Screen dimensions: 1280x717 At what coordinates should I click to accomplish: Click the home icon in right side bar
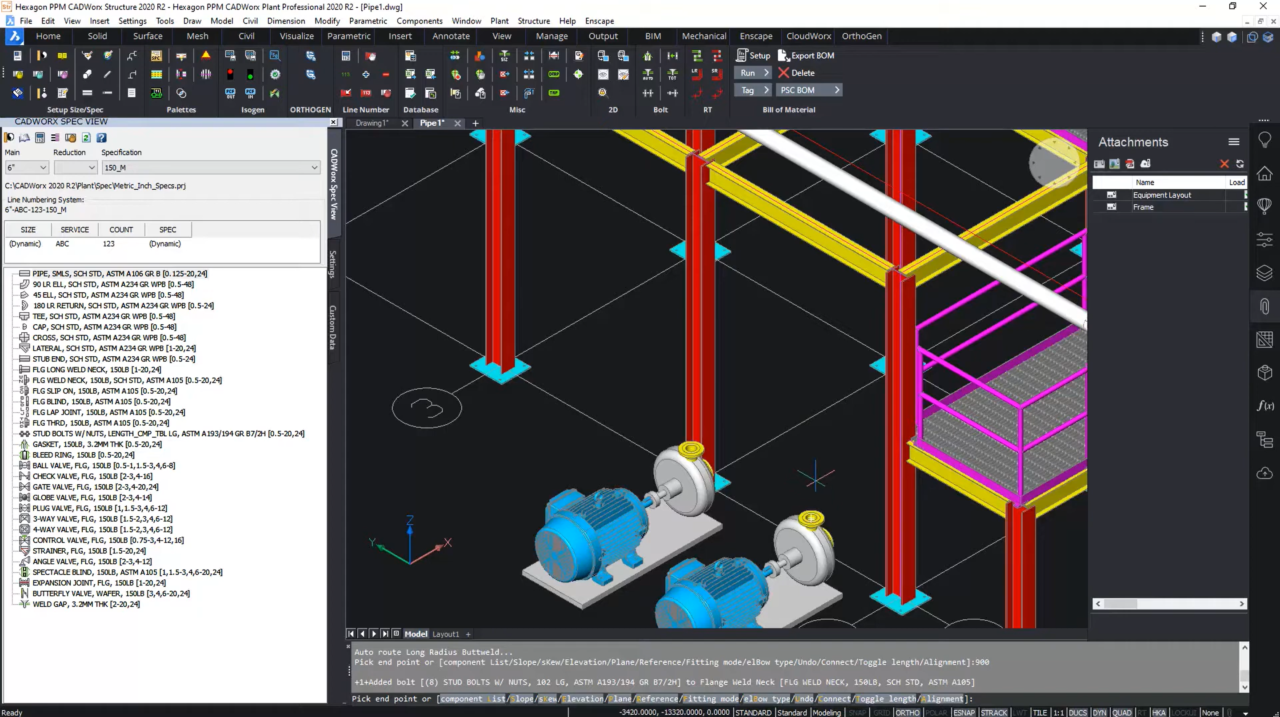coord(1264,173)
